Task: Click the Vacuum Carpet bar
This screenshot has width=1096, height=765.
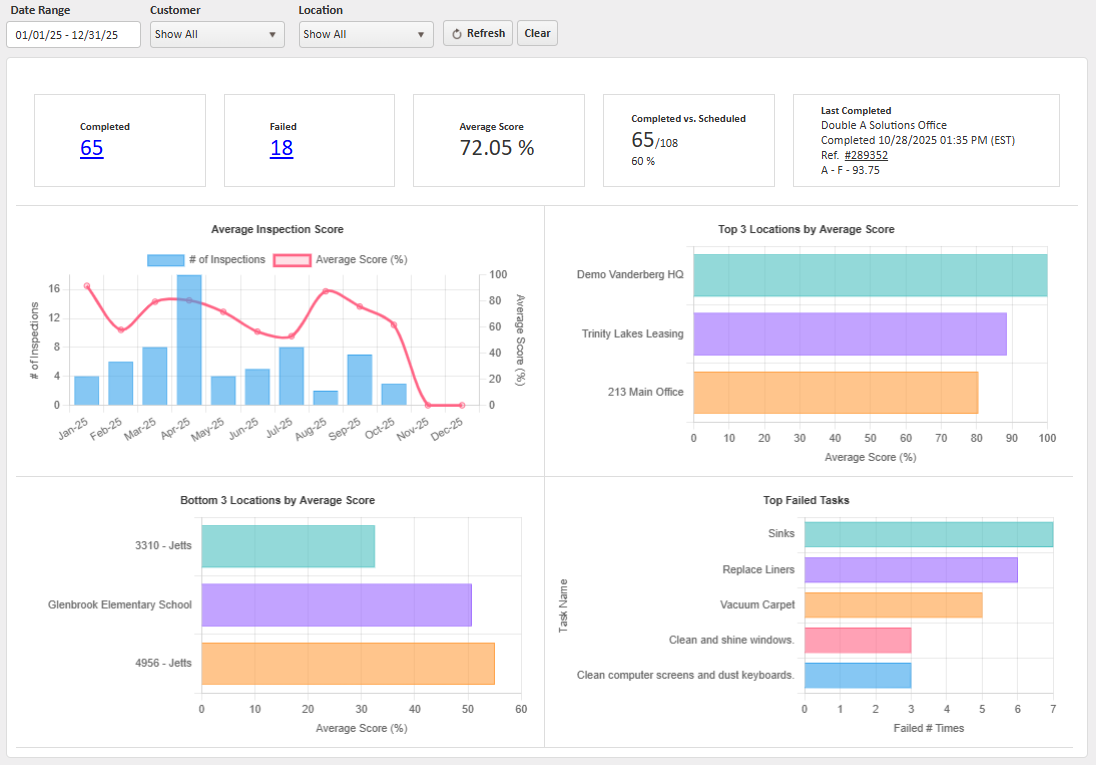Action: click(893, 605)
